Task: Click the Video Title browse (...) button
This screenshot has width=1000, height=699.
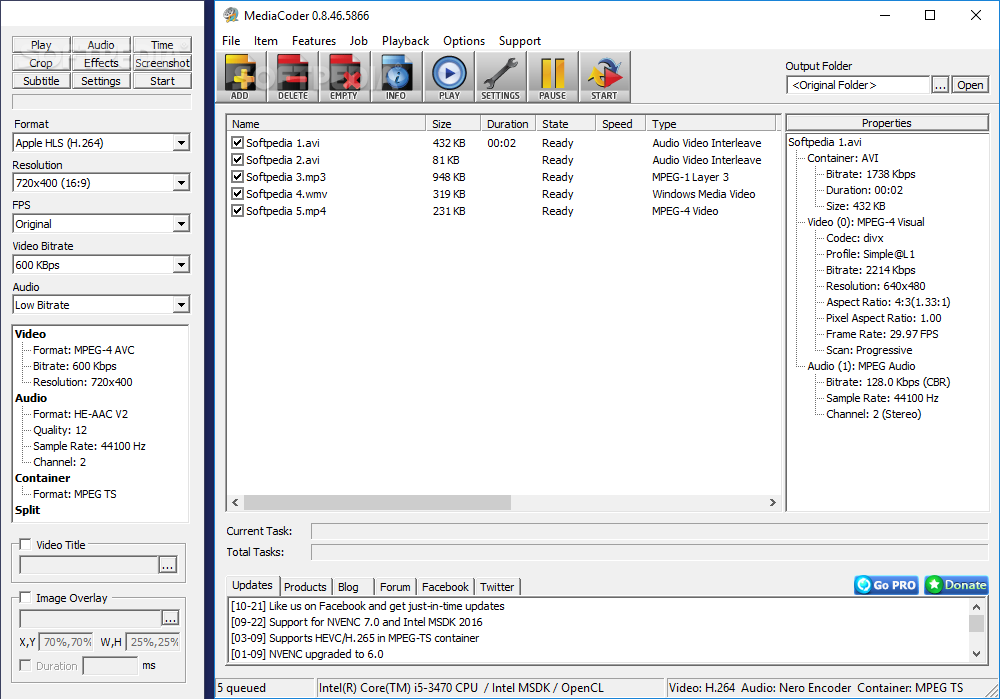Action: pyautogui.click(x=168, y=564)
